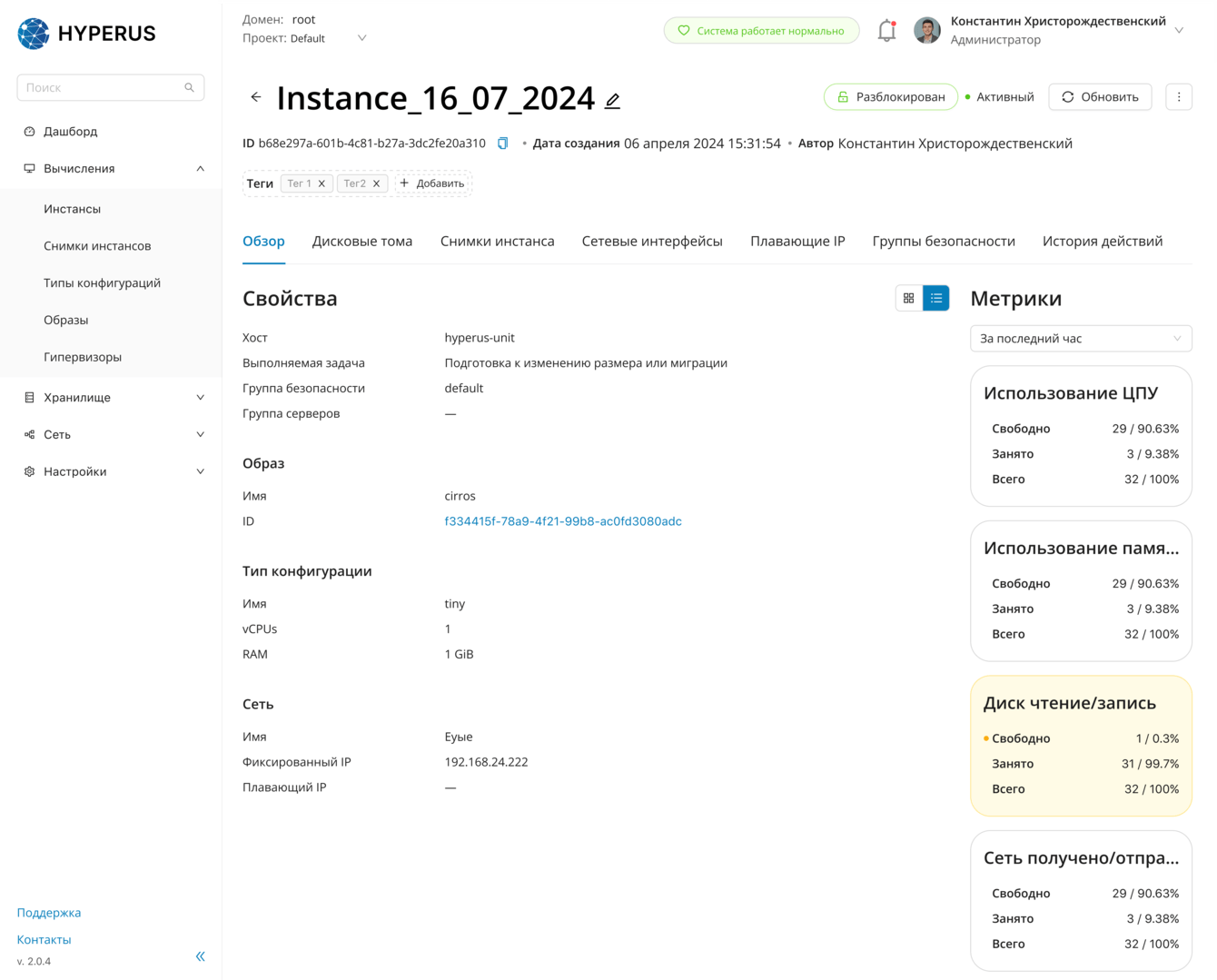Open the image ID link f334415f
This screenshot has height=980, width=1217.
563,521
